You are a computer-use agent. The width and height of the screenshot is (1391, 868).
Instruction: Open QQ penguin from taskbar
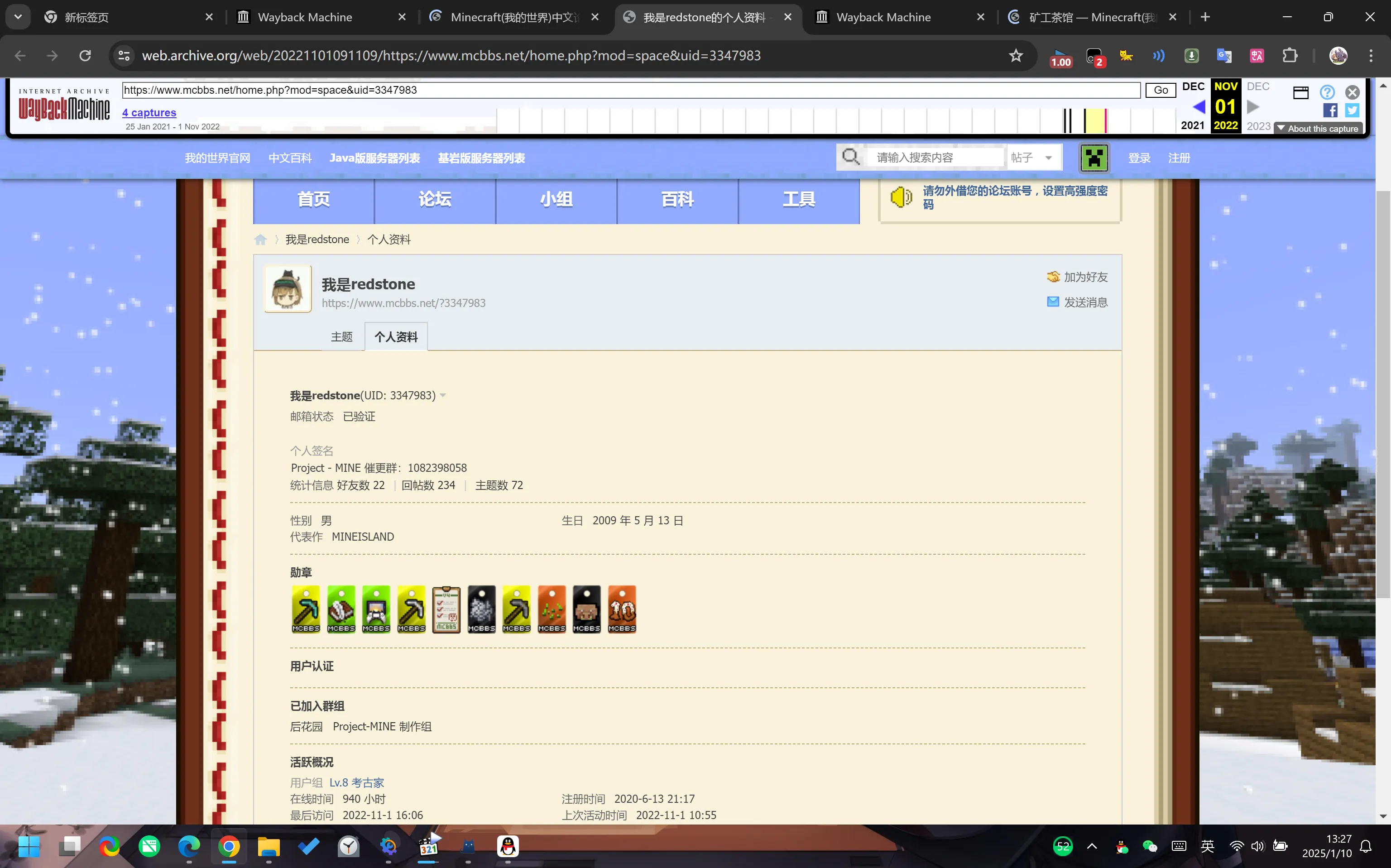508,846
